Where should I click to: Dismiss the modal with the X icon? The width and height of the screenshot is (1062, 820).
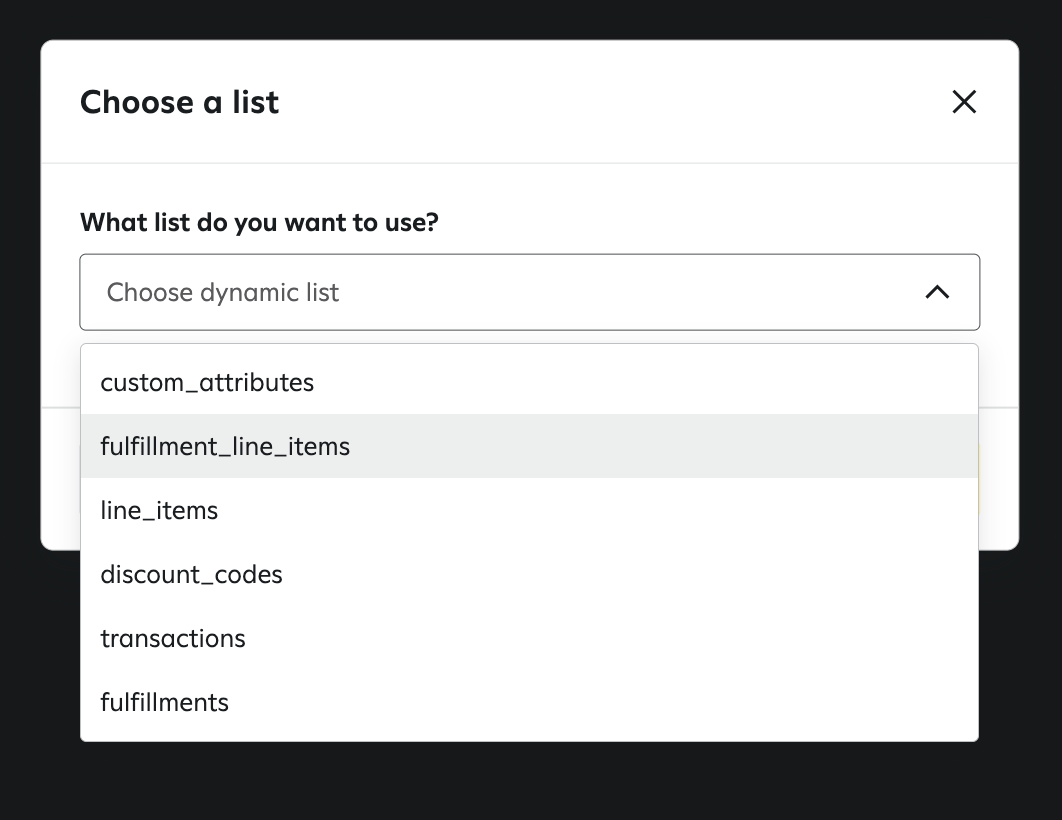point(964,102)
